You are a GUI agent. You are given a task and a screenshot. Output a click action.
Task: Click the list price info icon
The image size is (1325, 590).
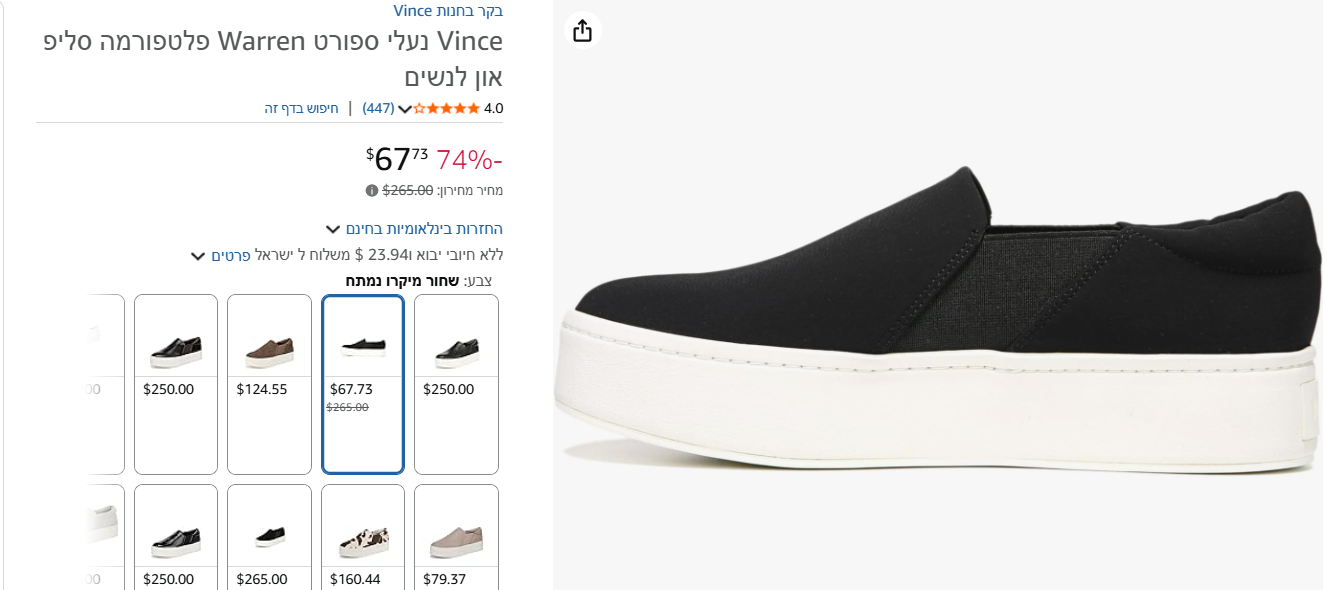[372, 190]
